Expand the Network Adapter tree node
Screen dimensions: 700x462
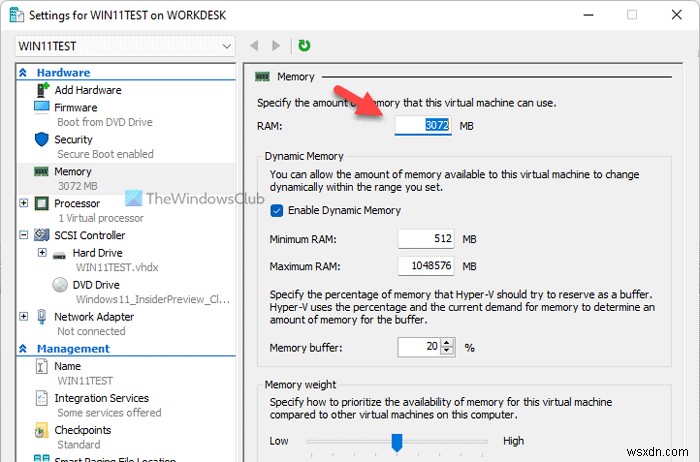coord(24,316)
